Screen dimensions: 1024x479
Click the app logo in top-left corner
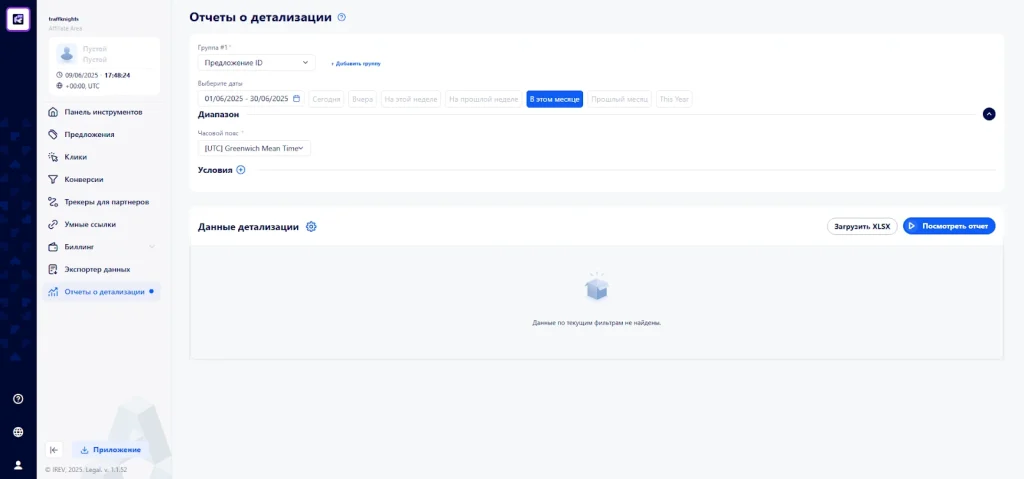18,19
